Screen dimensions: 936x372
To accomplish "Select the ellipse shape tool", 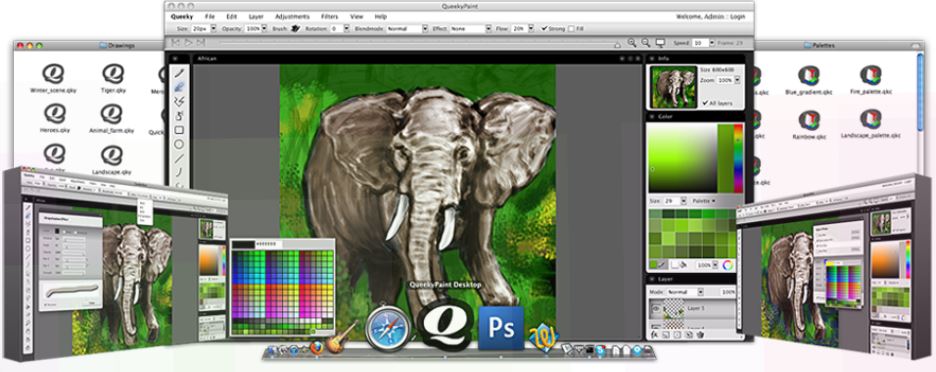I will point(178,145).
